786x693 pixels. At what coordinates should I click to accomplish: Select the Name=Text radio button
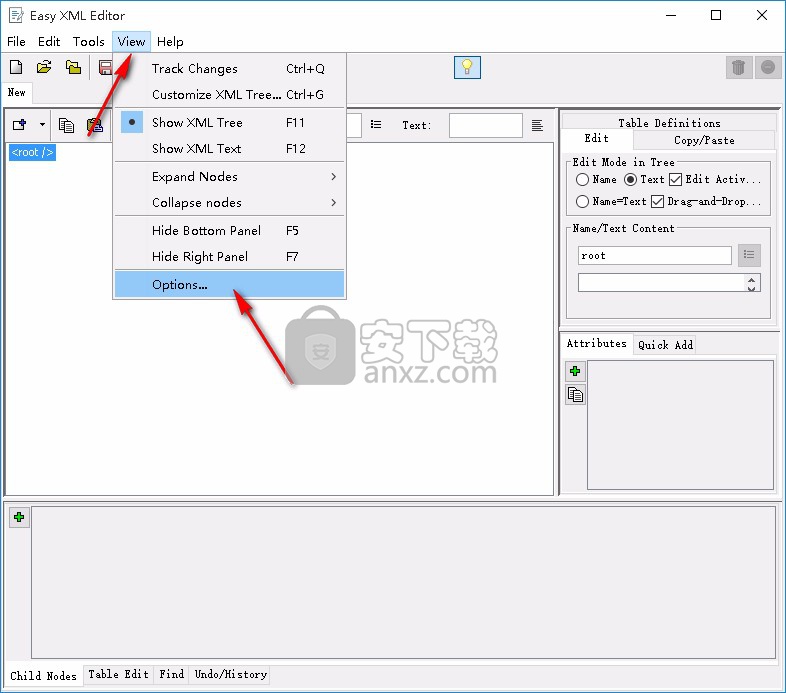point(582,201)
